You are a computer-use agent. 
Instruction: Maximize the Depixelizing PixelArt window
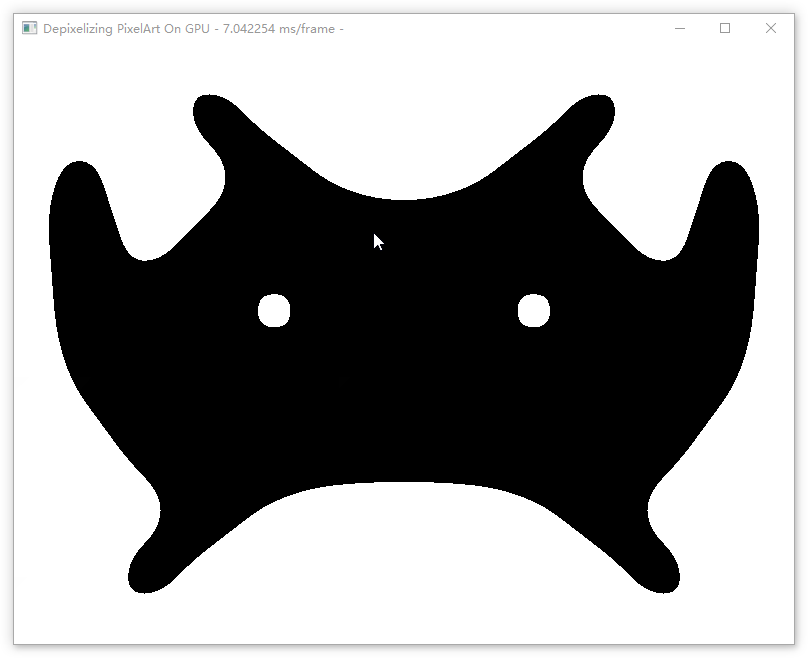725,28
